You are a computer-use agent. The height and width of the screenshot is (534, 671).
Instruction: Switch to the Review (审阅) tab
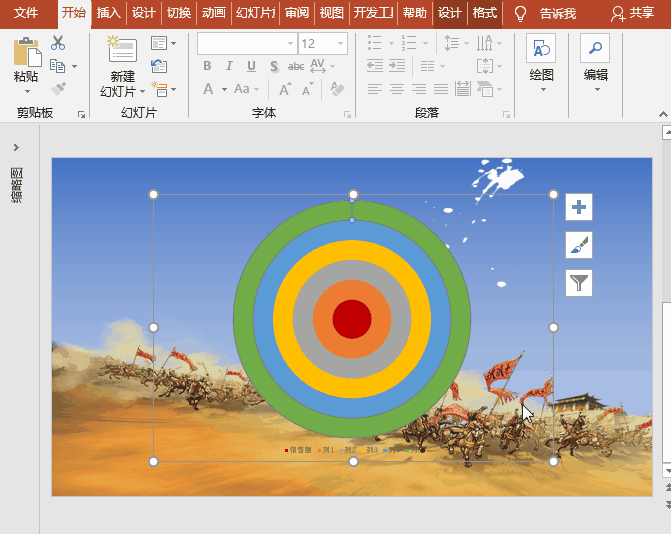point(297,13)
